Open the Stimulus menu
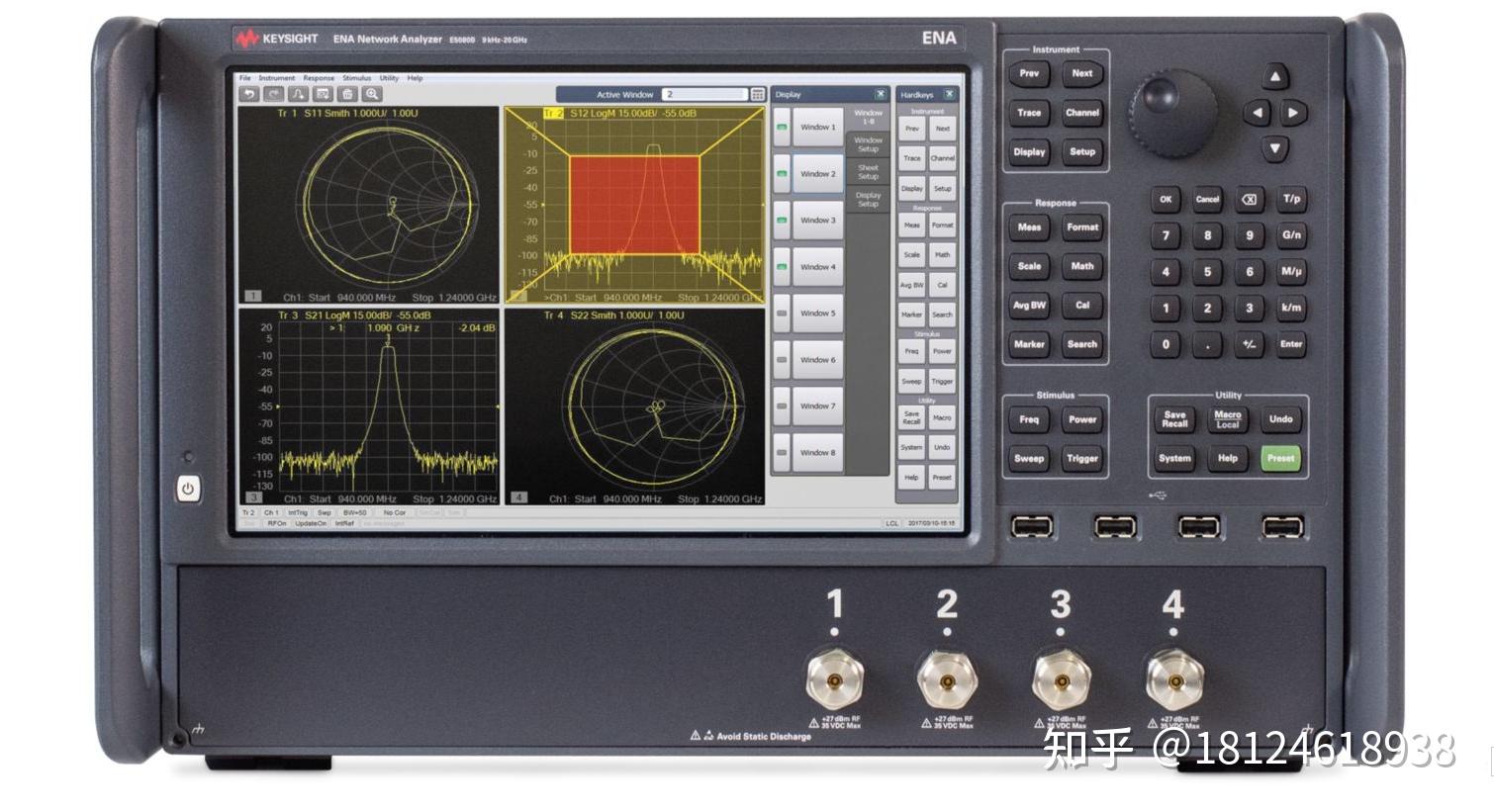1494x812 pixels. (x=356, y=77)
